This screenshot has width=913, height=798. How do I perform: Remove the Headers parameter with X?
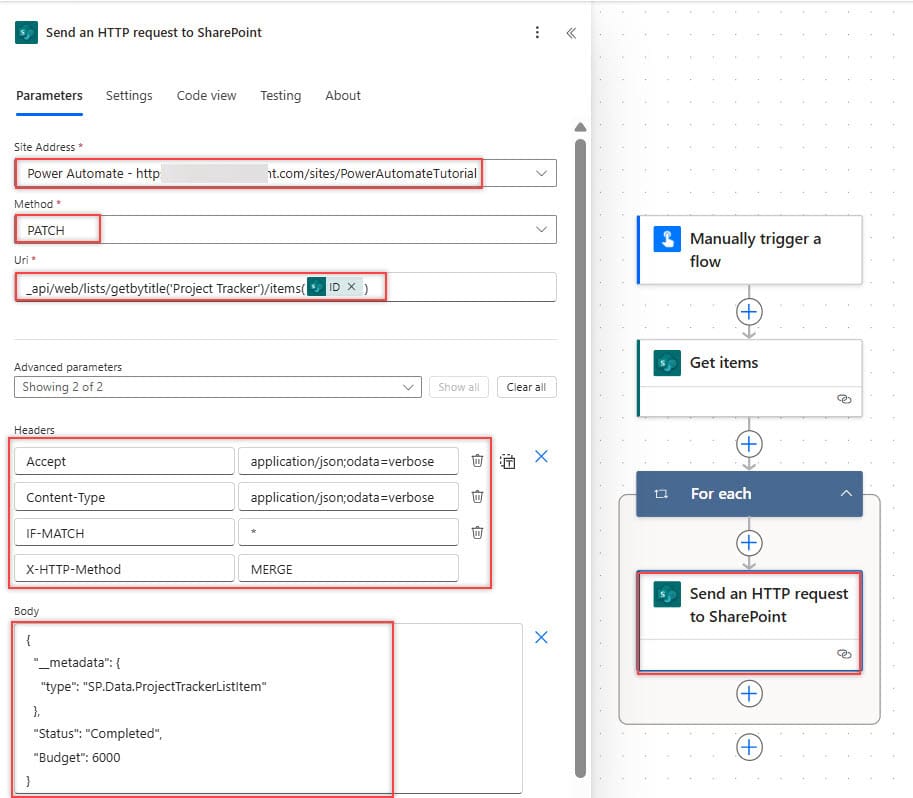point(542,457)
